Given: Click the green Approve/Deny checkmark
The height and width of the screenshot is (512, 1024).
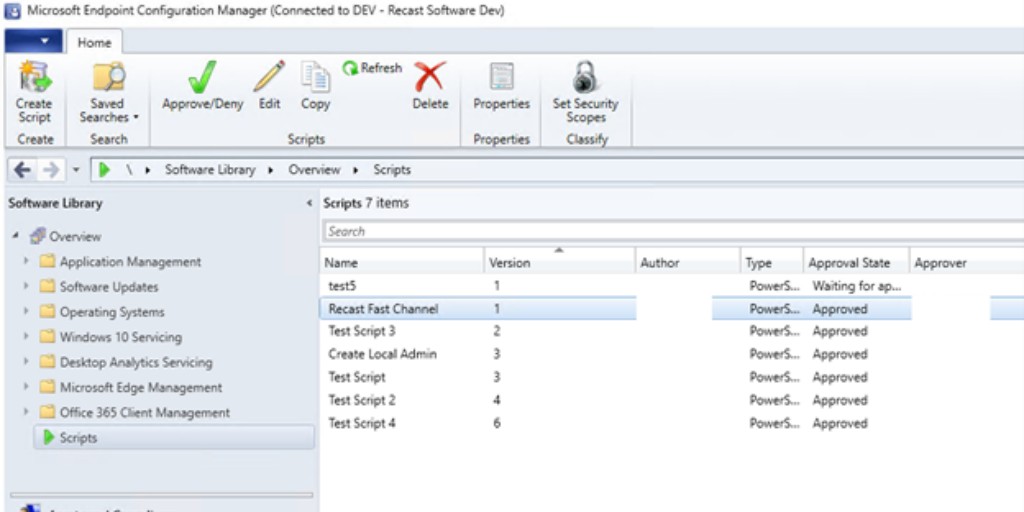Looking at the screenshot, I should (x=202, y=77).
